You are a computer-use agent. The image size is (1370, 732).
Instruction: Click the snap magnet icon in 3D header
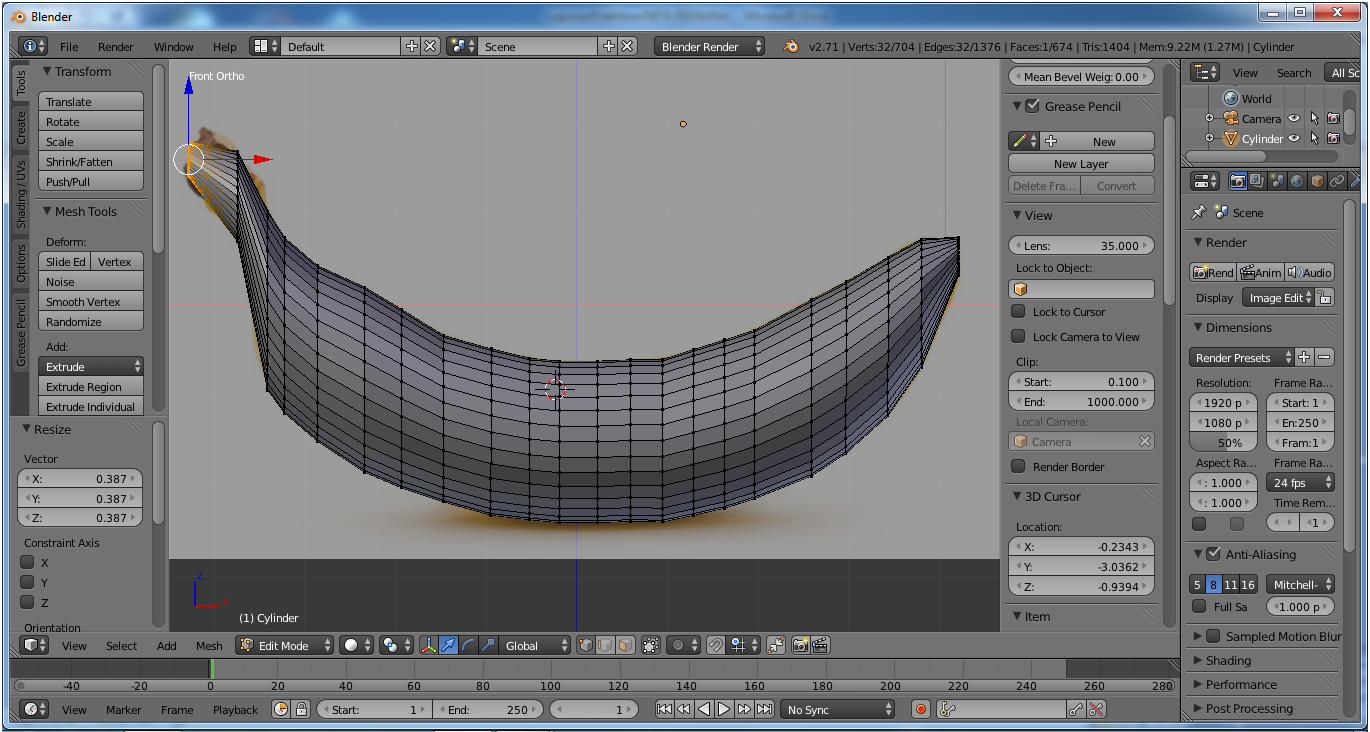coord(715,645)
